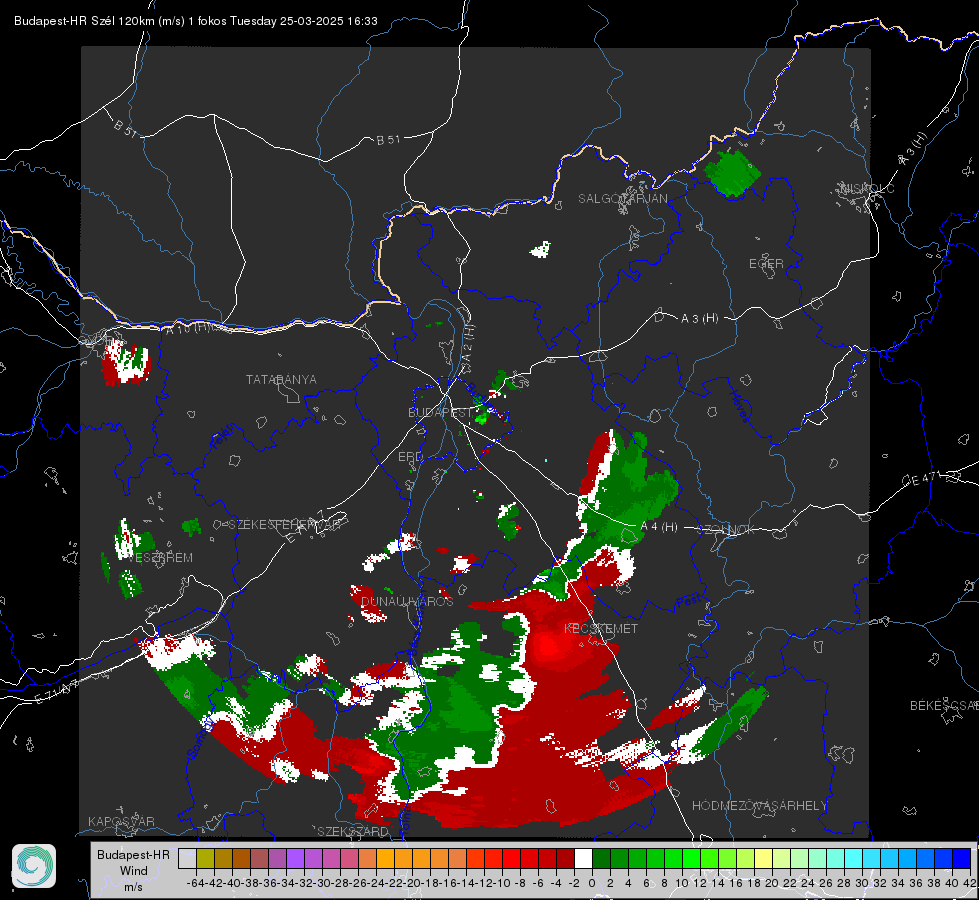The width and height of the screenshot is (979, 900).
Task: Click the TATABÁNYA city label
Action: (281, 379)
